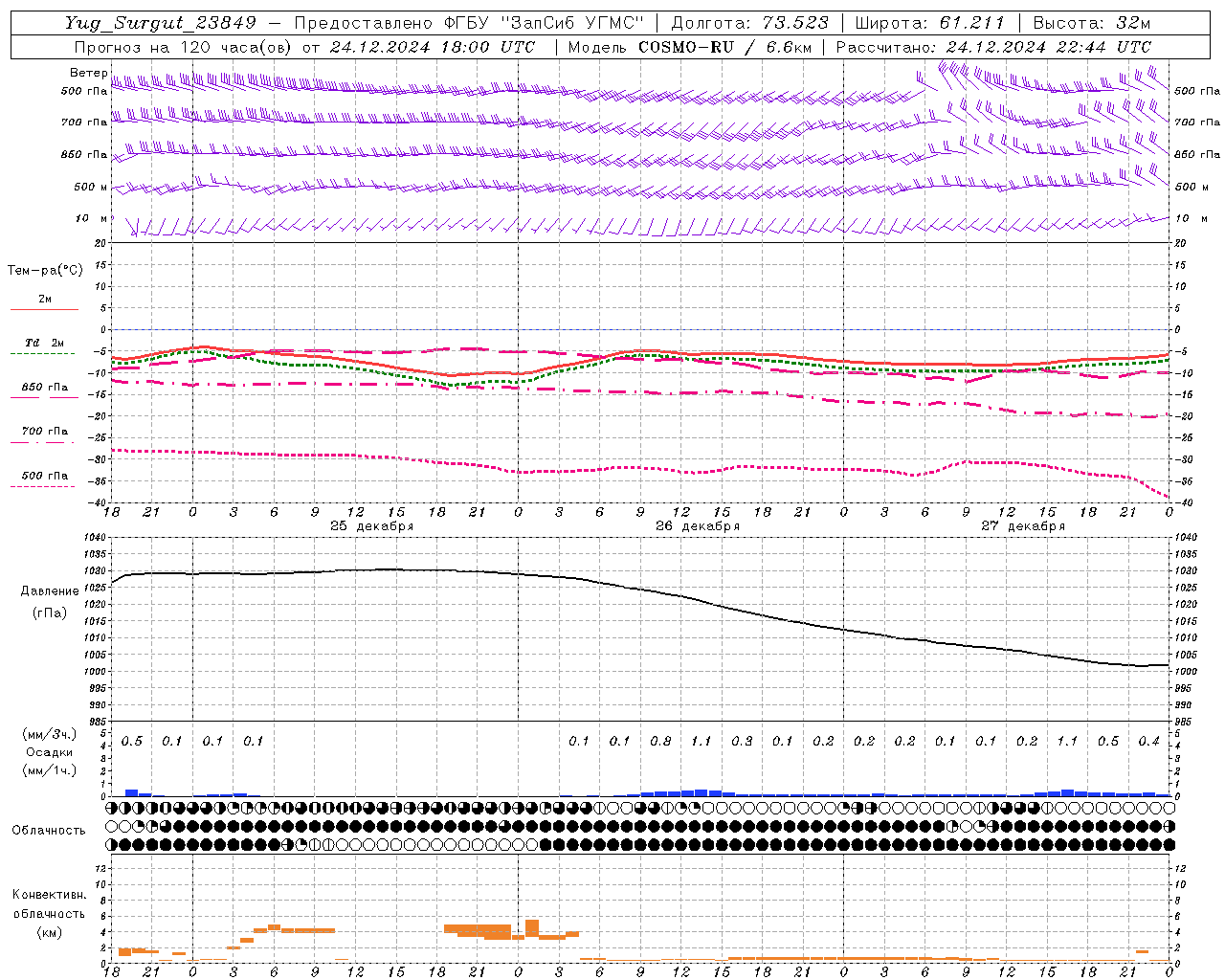Select the Осадки precipitation label
This screenshot has width=1225, height=980.
click(x=50, y=752)
